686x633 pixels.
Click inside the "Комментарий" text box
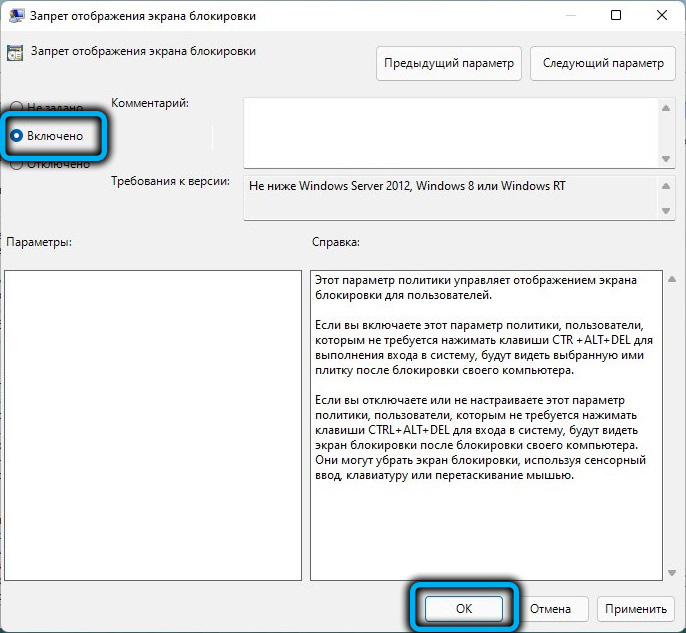pos(450,132)
